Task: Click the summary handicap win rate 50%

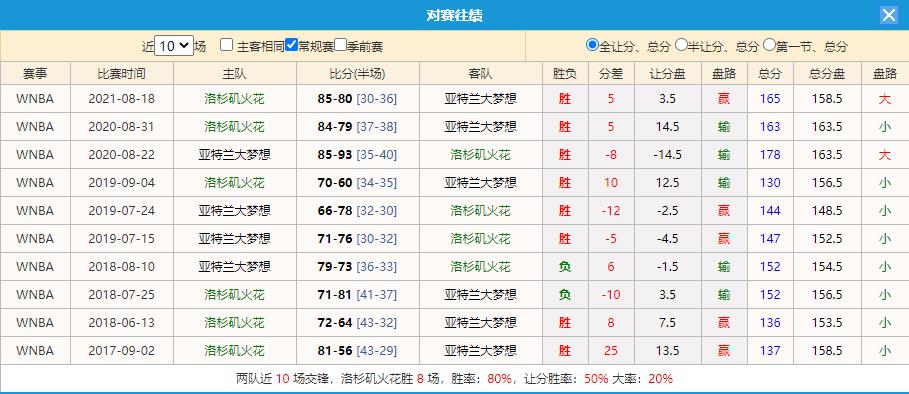Action: (x=597, y=379)
